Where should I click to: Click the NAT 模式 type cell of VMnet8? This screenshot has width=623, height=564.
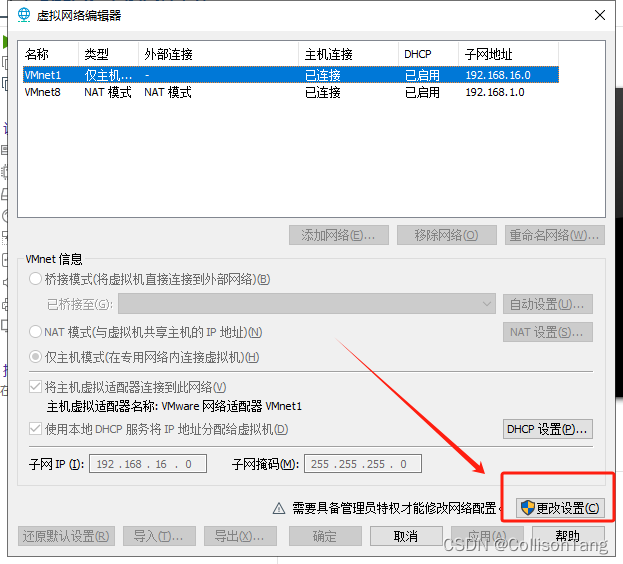pos(108,92)
